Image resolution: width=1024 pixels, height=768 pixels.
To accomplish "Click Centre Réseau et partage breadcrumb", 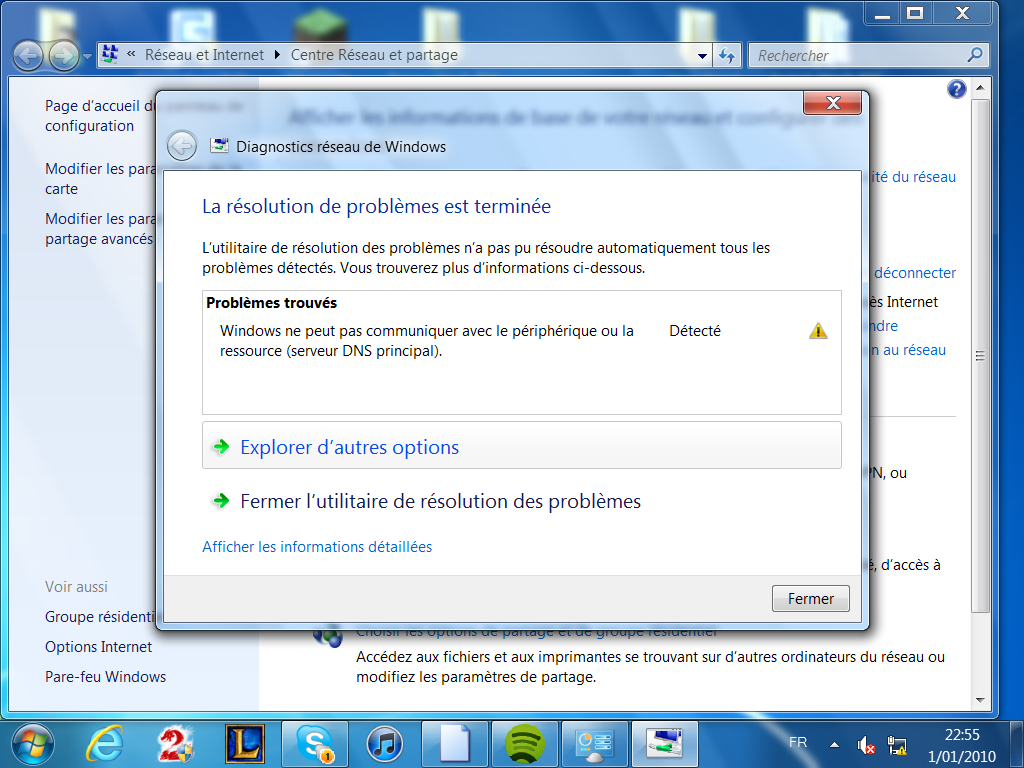I will [x=374, y=55].
